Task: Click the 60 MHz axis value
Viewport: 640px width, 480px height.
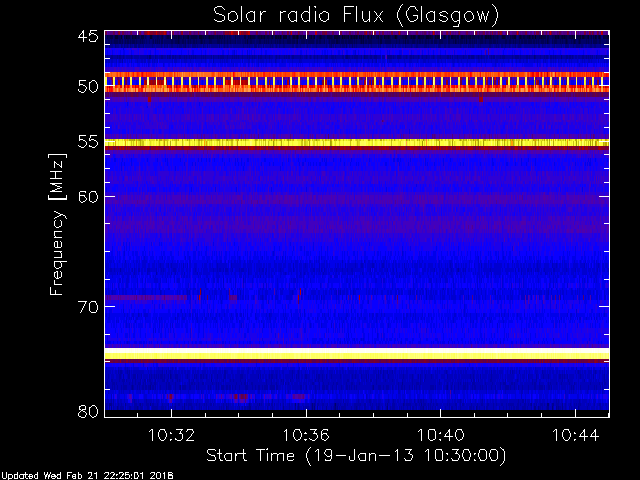Action: [88, 197]
